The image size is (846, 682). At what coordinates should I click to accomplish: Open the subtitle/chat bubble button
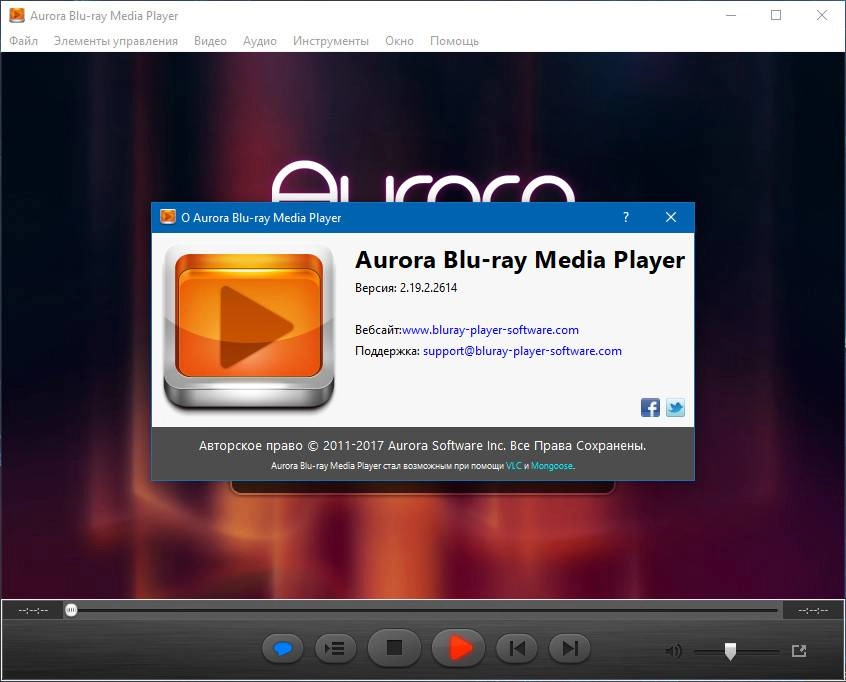click(x=283, y=648)
